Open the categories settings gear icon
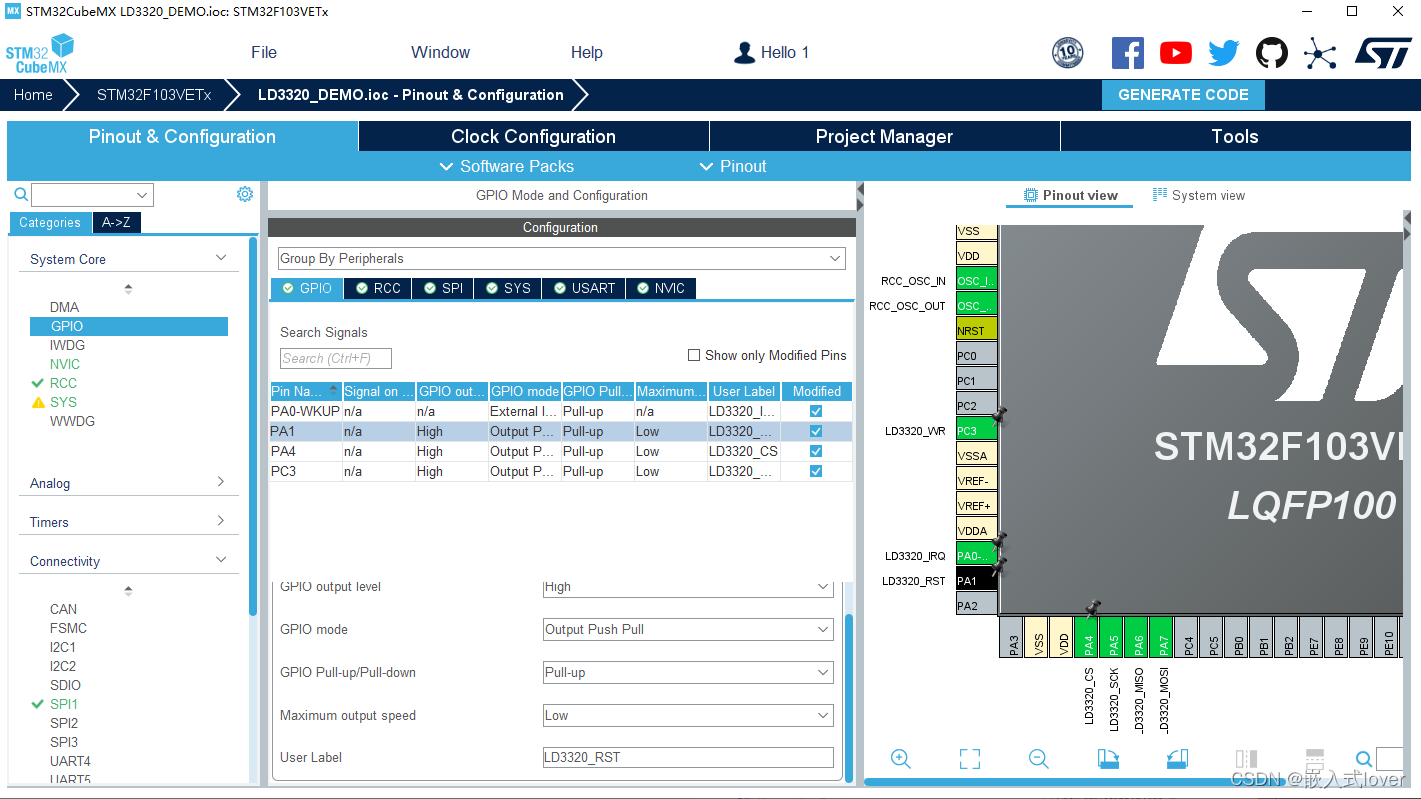Image resolution: width=1421 pixels, height=799 pixels. pos(245,194)
